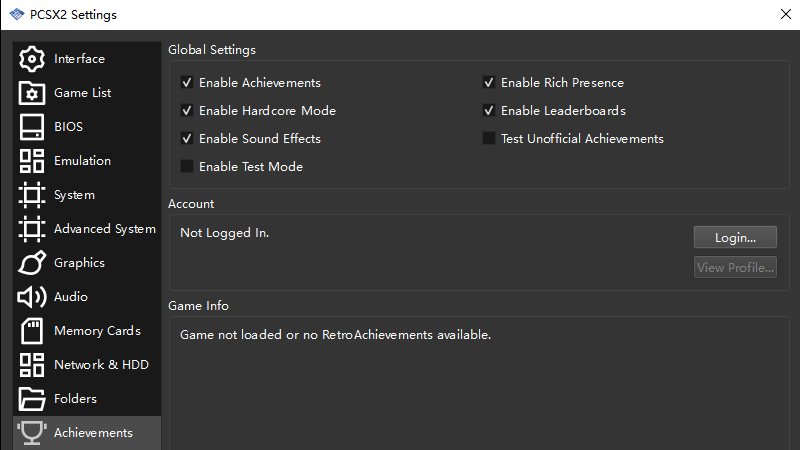Open Folders settings label
Image resolution: width=800 pixels, height=450 pixels.
pos(76,399)
